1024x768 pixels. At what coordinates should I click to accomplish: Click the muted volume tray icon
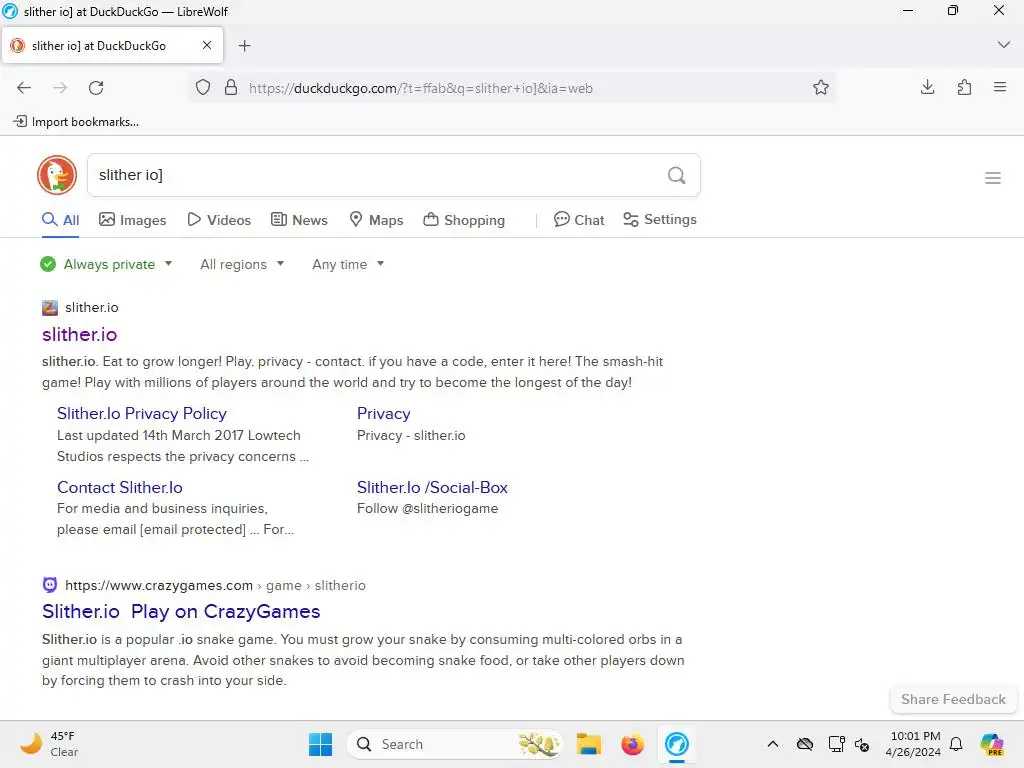(862, 744)
